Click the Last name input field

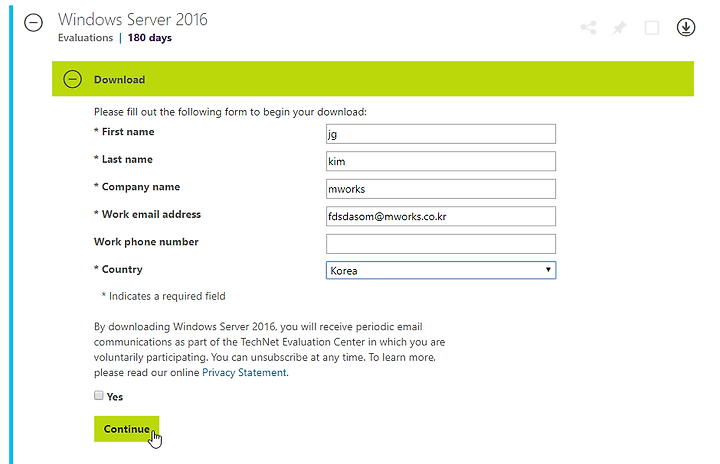441,161
